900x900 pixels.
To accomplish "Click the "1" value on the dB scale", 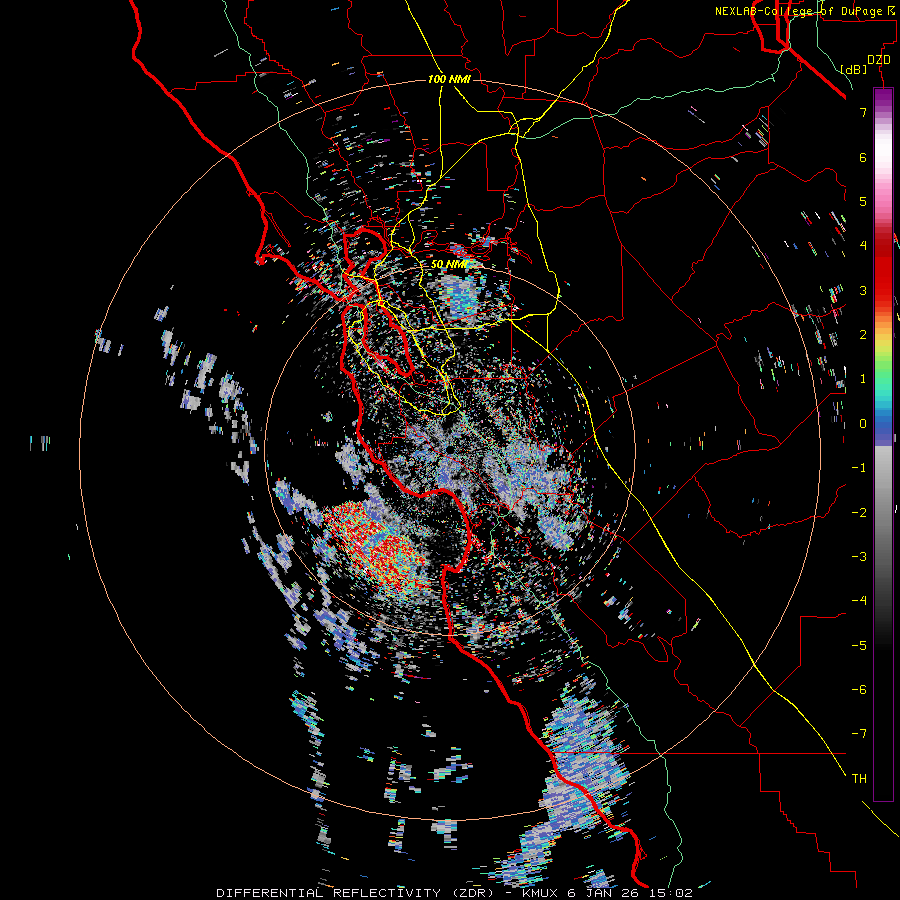I will [x=863, y=379].
